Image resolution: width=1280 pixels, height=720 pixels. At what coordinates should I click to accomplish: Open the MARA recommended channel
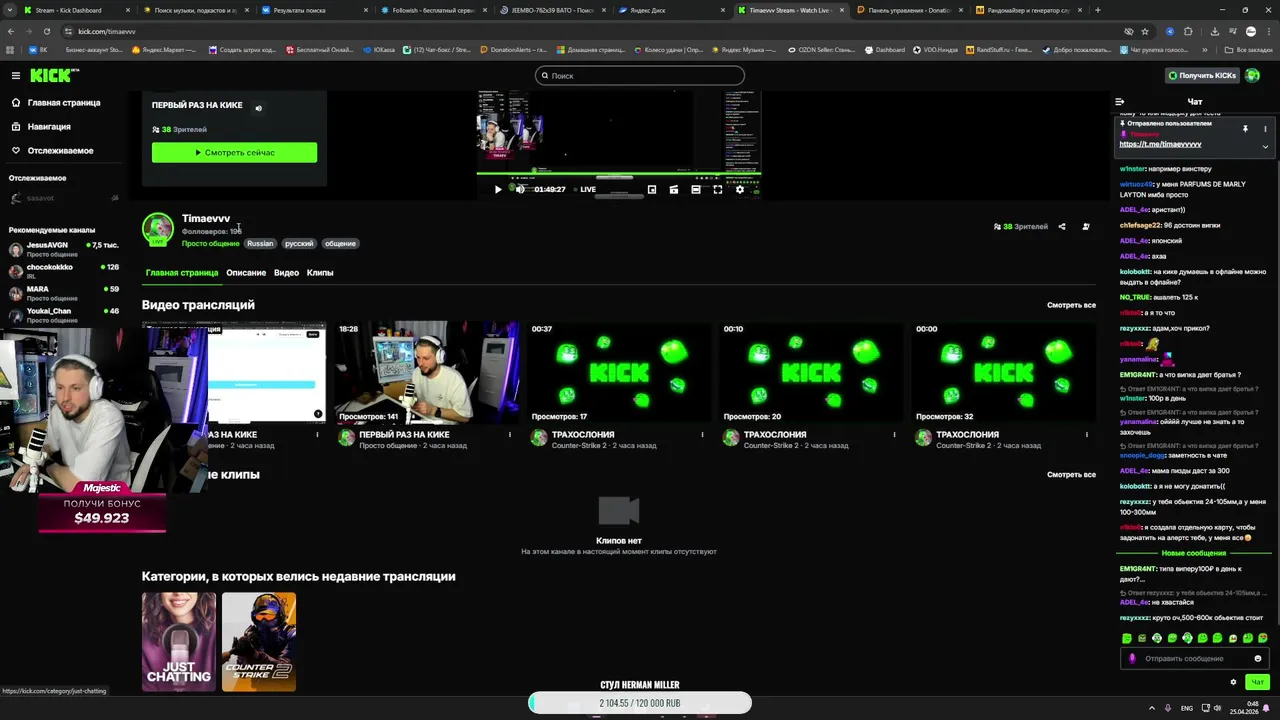64,293
